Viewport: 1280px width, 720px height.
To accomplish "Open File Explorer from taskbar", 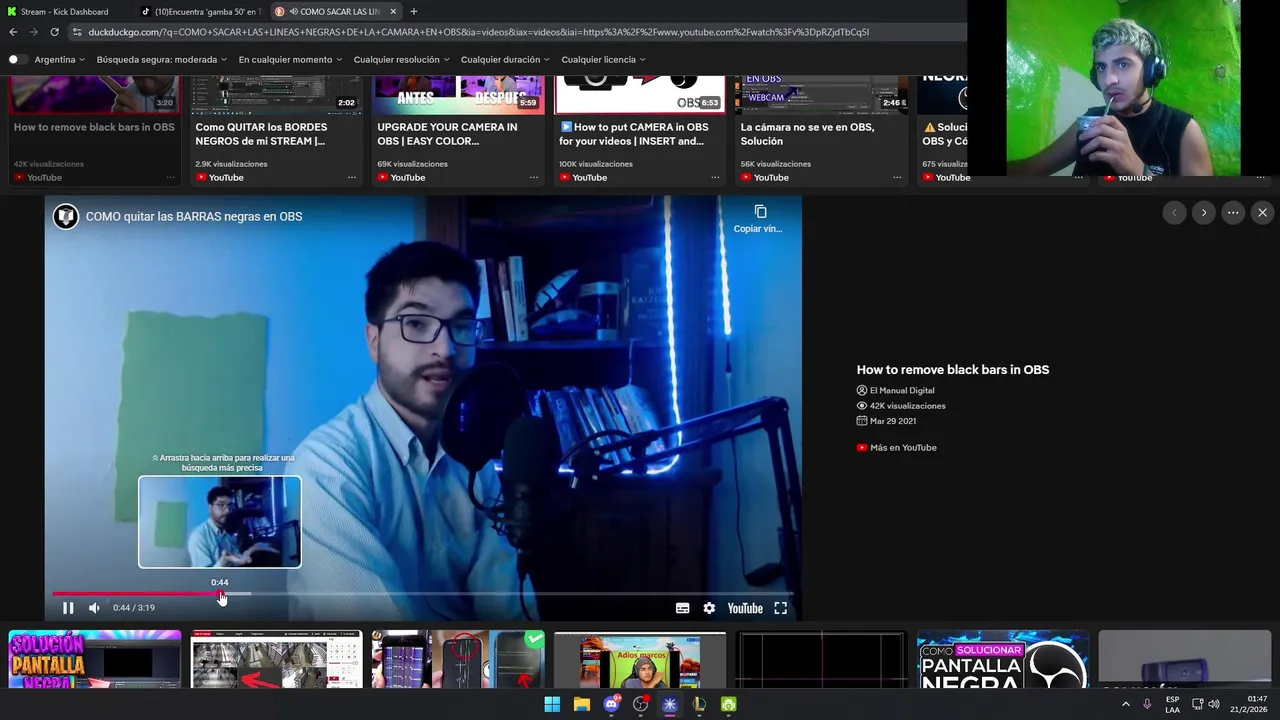I will point(581,704).
